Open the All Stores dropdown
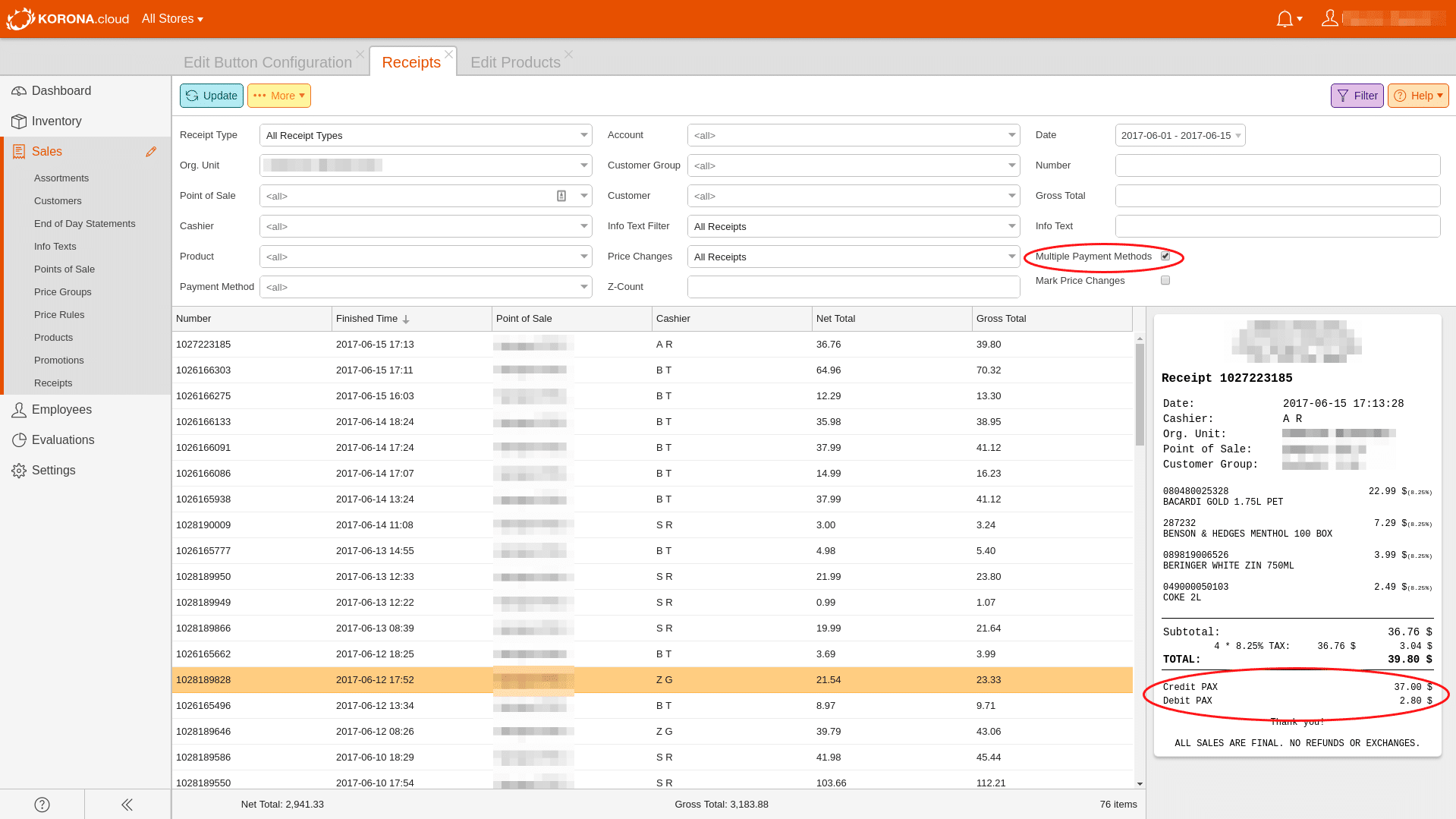This screenshot has height=819, width=1456. 172,19
